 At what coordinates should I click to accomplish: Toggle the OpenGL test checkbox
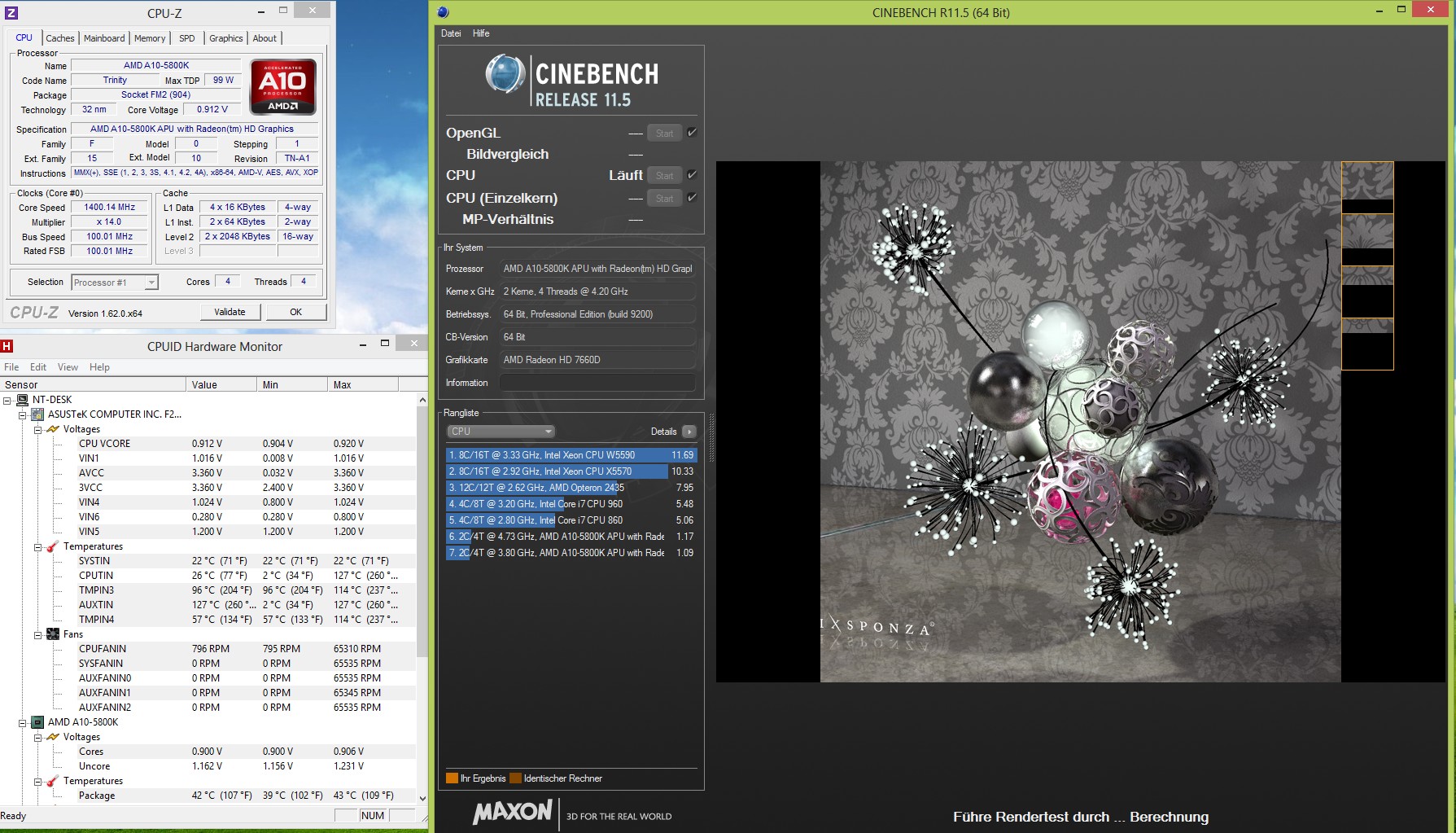click(x=692, y=133)
